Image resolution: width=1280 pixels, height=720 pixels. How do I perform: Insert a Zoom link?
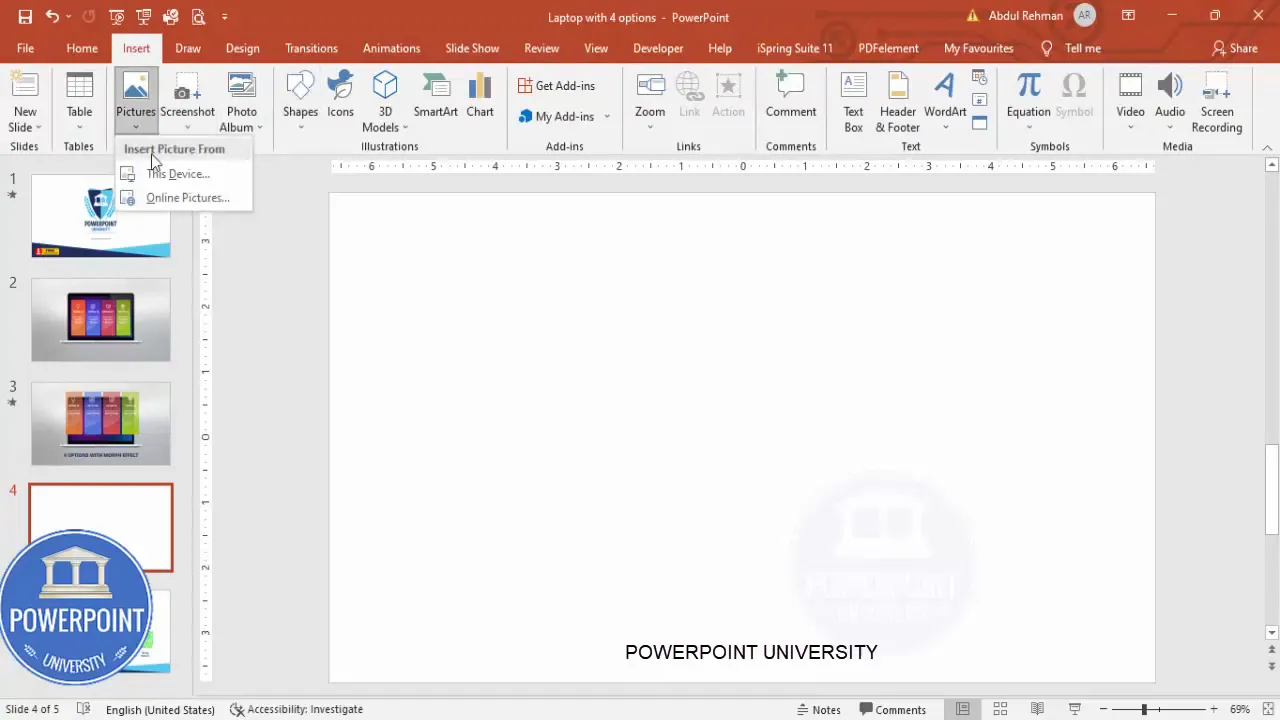[x=650, y=102]
